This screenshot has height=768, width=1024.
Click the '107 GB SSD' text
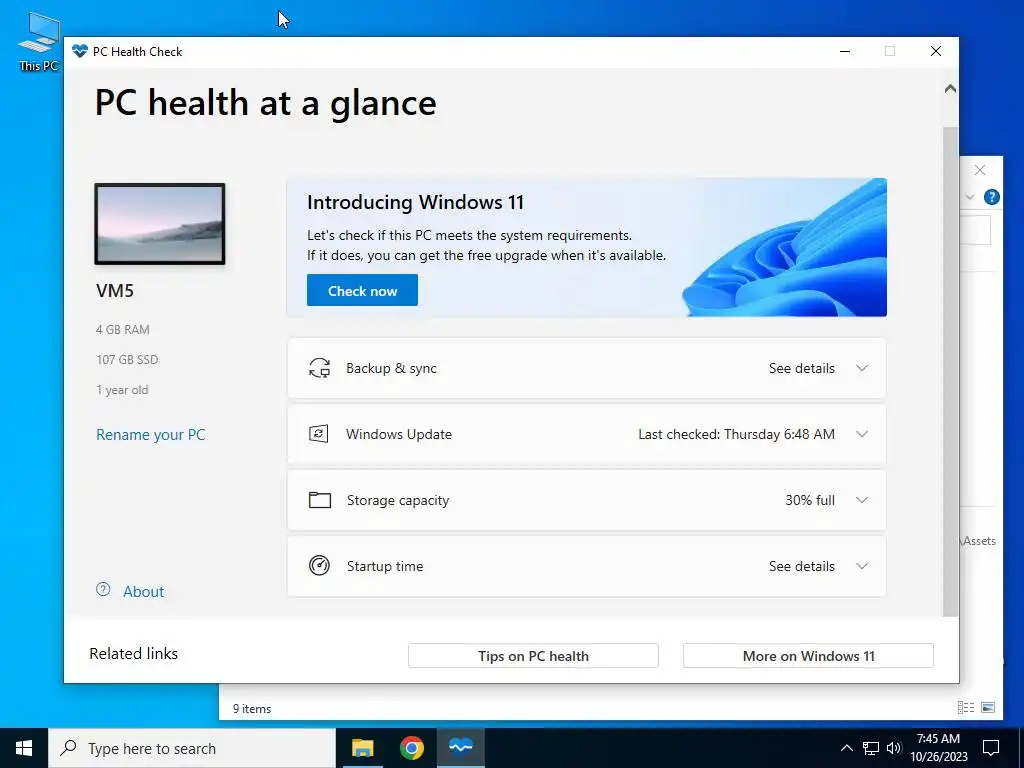tap(127, 360)
